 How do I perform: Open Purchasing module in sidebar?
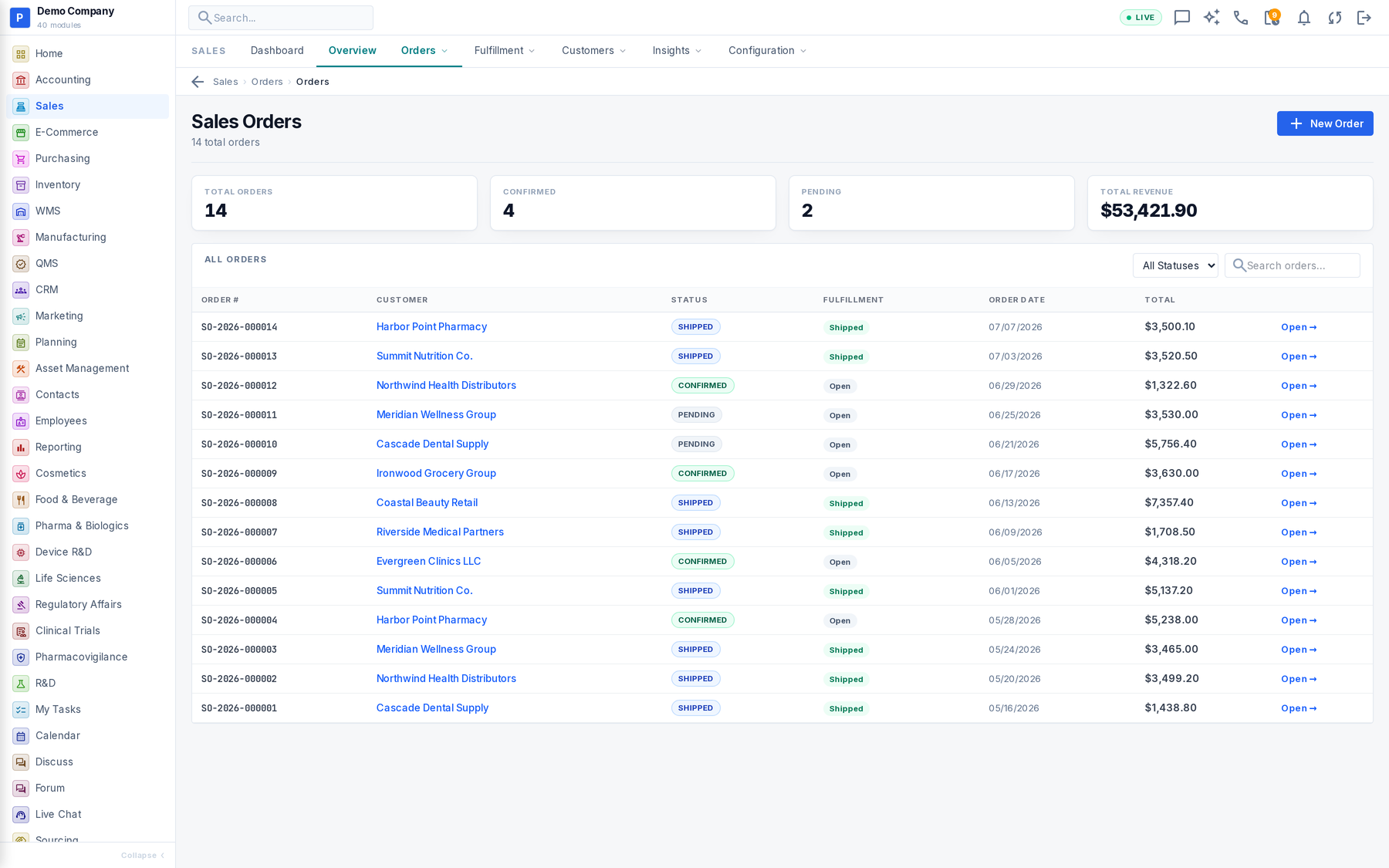pyautogui.click(x=87, y=158)
